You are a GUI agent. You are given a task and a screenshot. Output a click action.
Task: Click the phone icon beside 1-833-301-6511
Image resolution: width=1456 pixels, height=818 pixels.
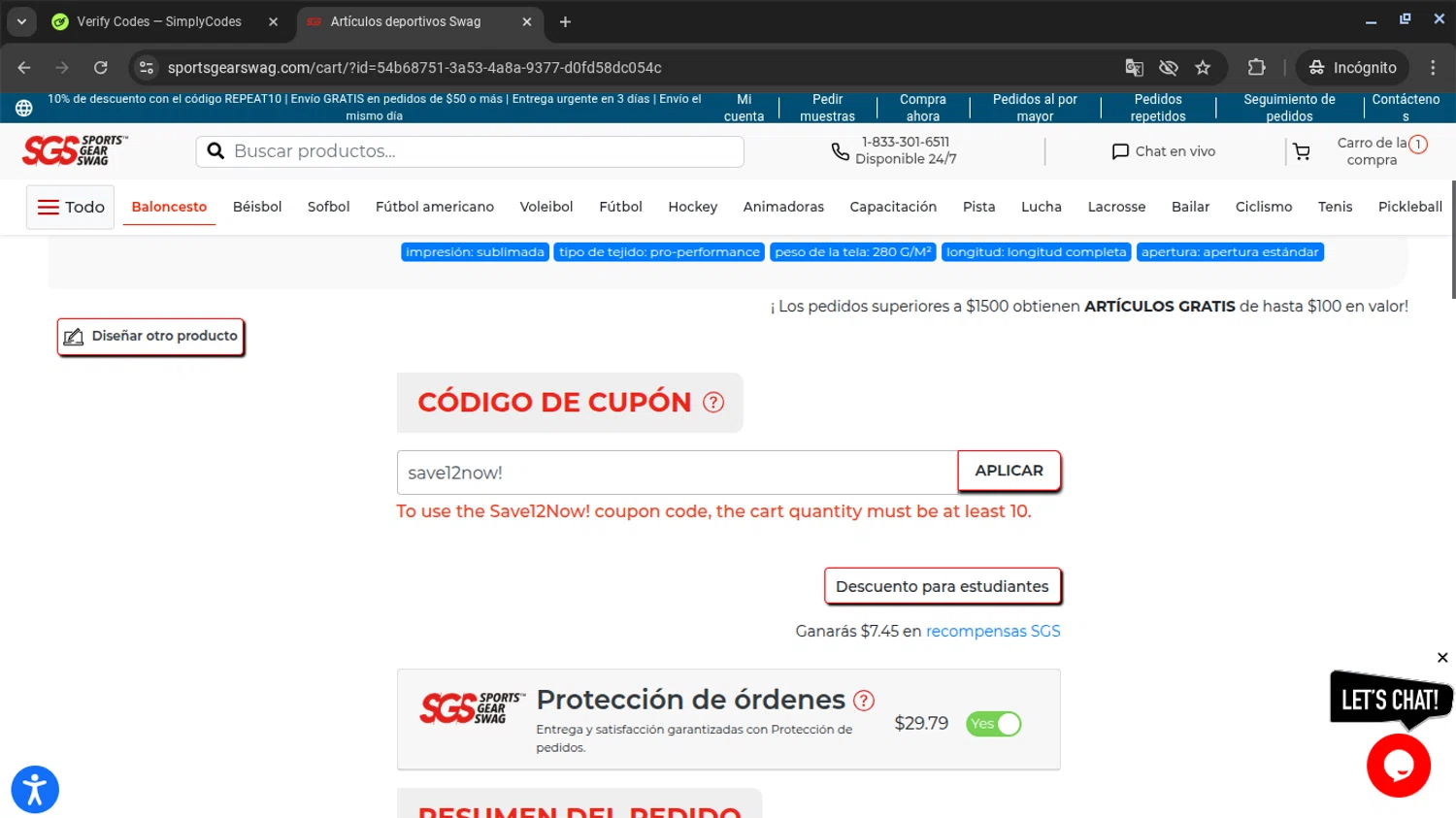click(x=840, y=151)
